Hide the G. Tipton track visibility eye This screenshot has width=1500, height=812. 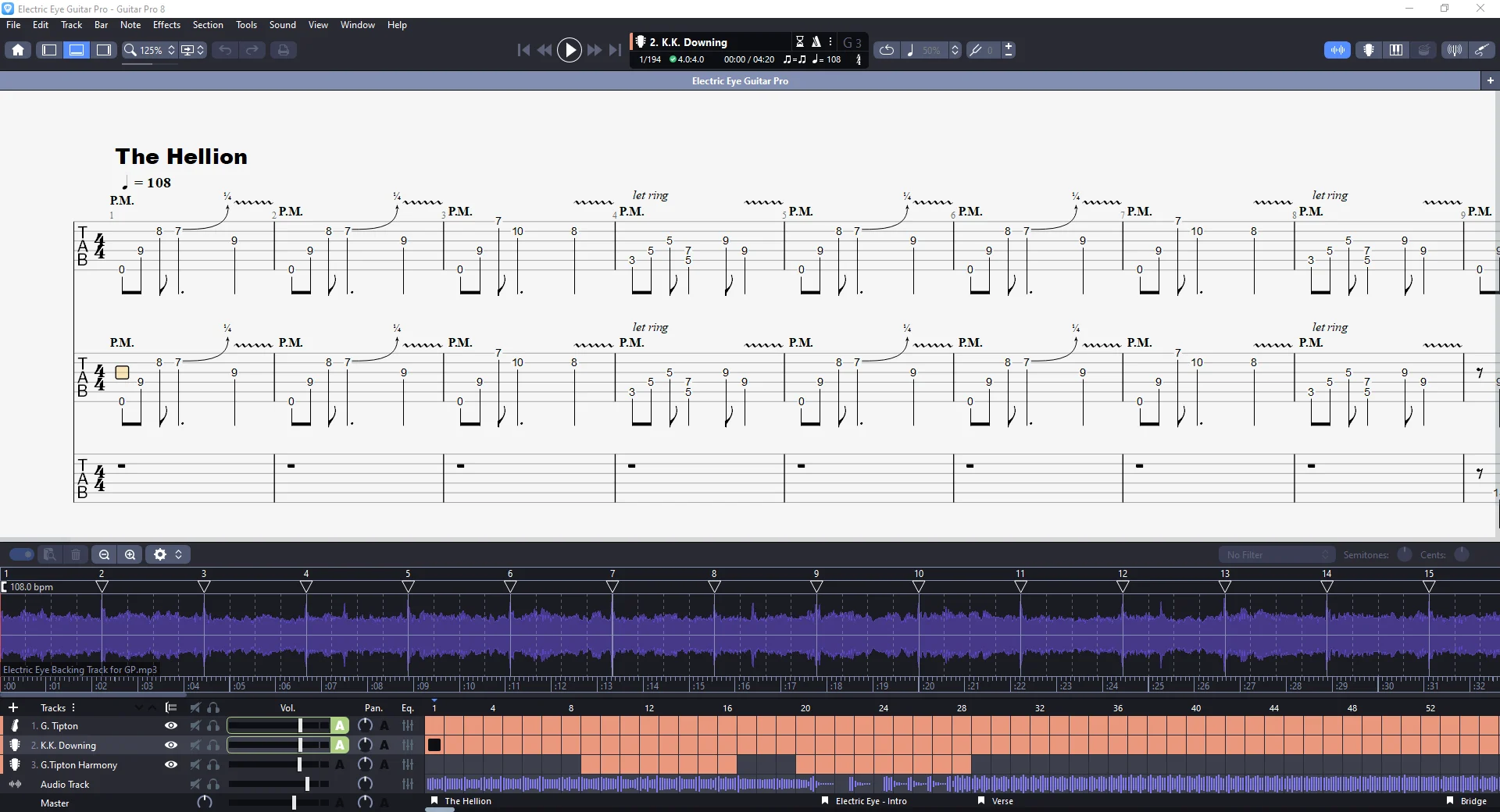(170, 725)
